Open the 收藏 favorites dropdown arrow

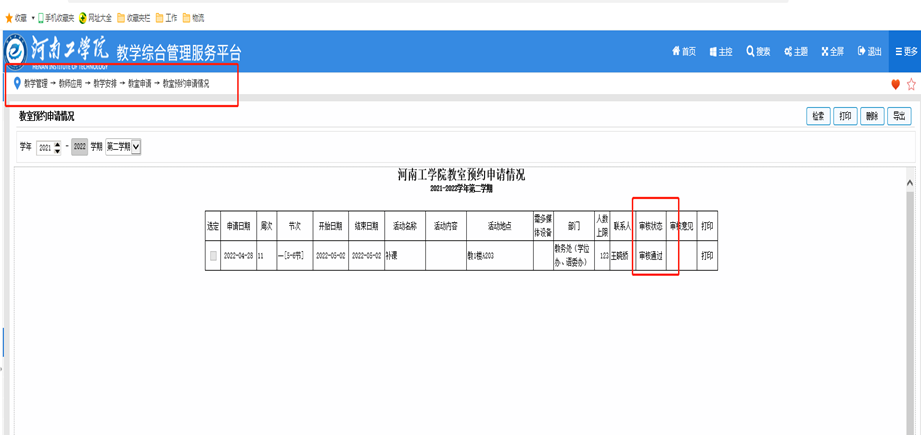32,18
